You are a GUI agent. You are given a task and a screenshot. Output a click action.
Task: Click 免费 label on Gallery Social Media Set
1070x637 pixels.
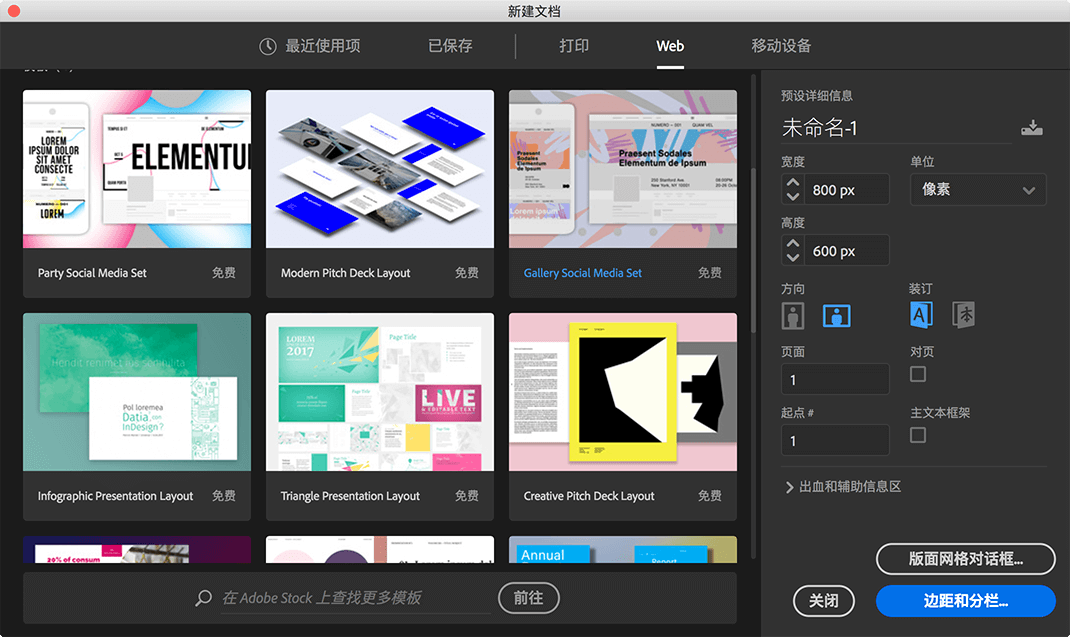710,273
